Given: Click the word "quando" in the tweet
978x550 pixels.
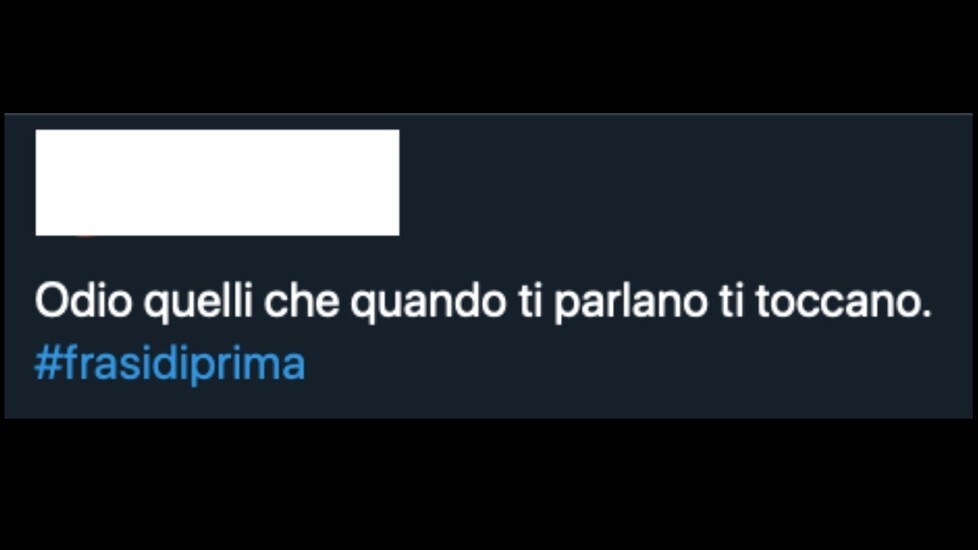Looking at the screenshot, I should tap(428, 303).
